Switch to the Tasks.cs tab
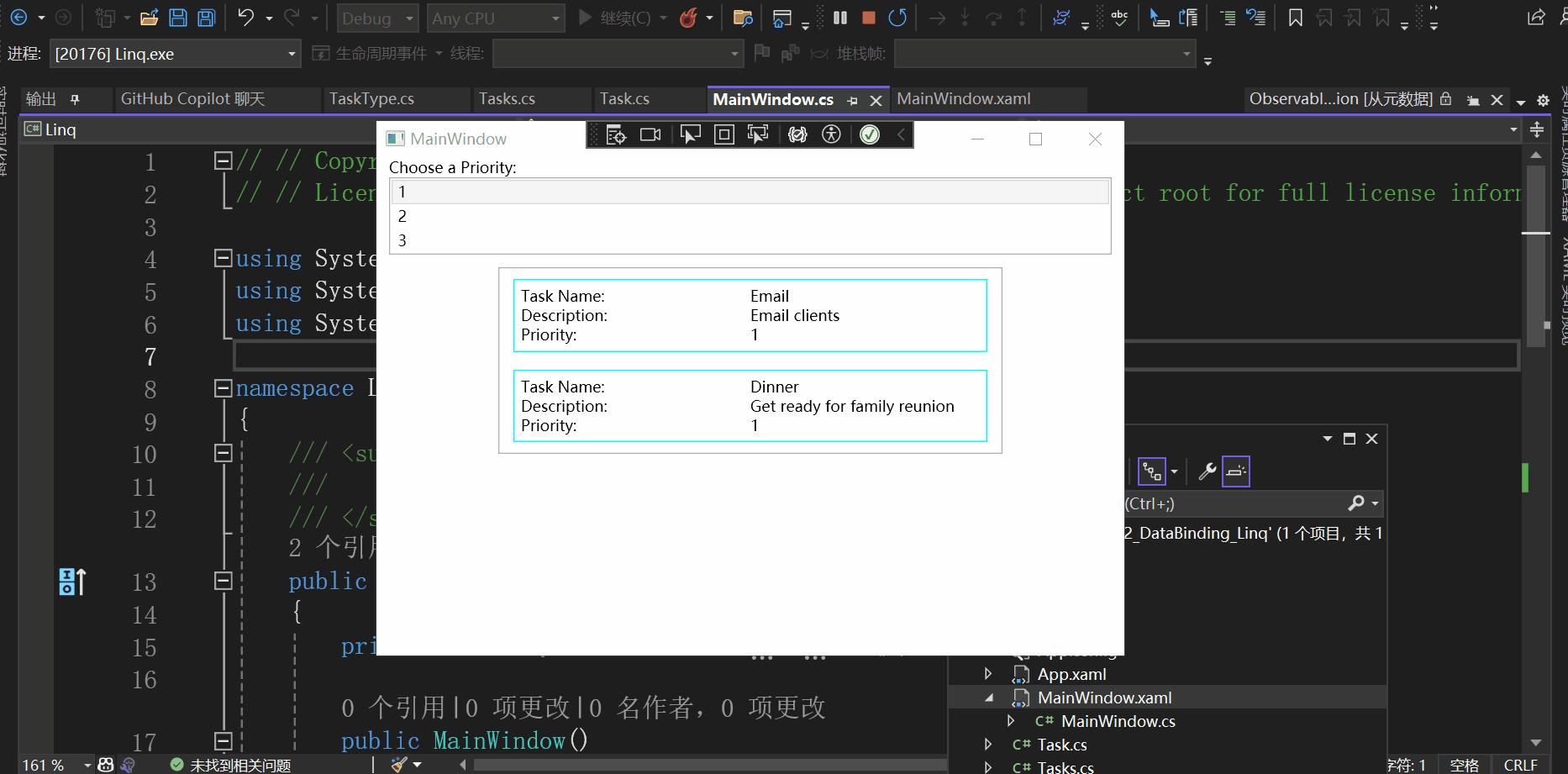This screenshot has height=774, width=1568. point(507,98)
